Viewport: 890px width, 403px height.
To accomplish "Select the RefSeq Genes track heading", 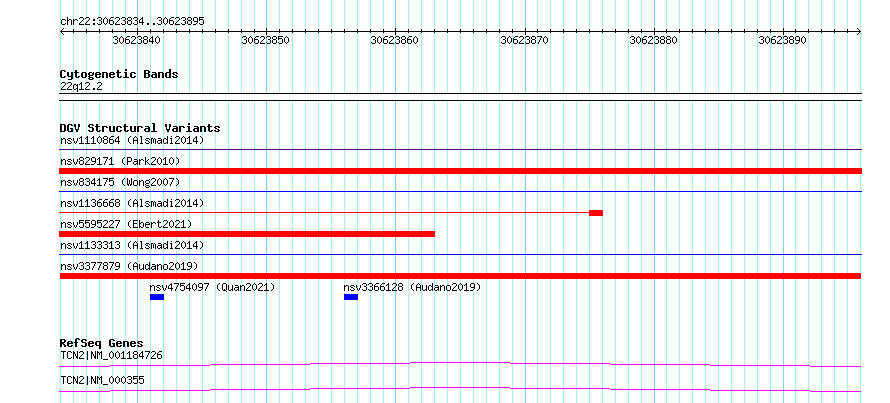I will pos(102,343).
